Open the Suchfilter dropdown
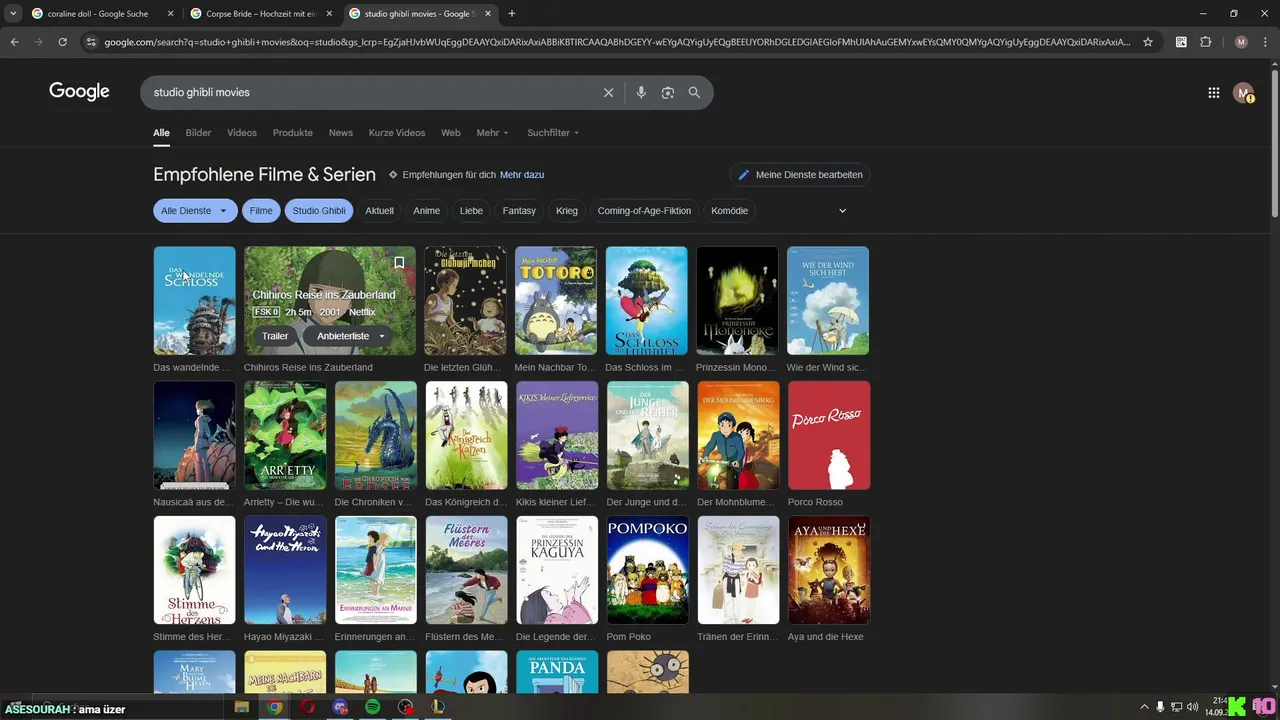 (553, 133)
